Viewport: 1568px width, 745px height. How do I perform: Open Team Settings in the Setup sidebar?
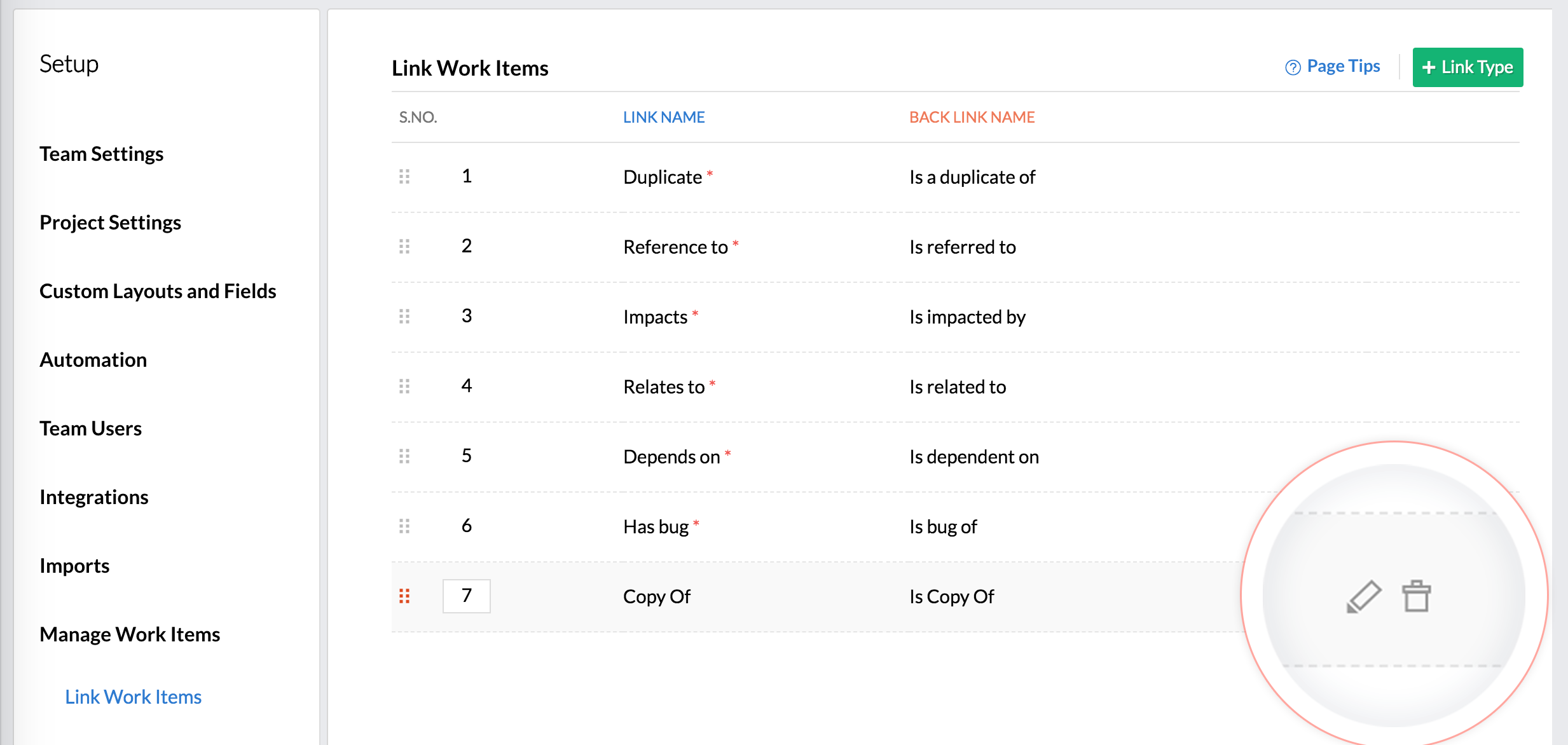point(102,154)
